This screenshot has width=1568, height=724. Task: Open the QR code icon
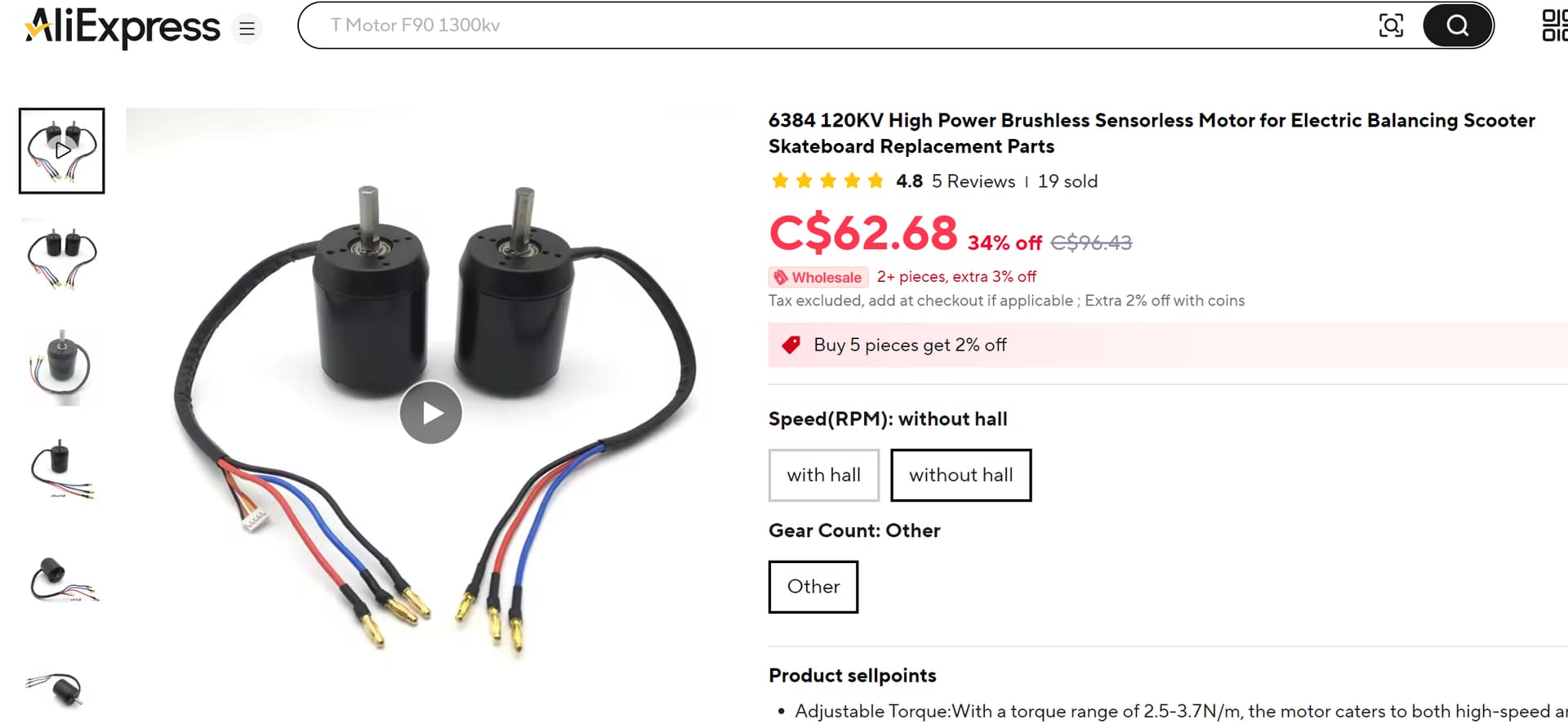coord(1554,25)
